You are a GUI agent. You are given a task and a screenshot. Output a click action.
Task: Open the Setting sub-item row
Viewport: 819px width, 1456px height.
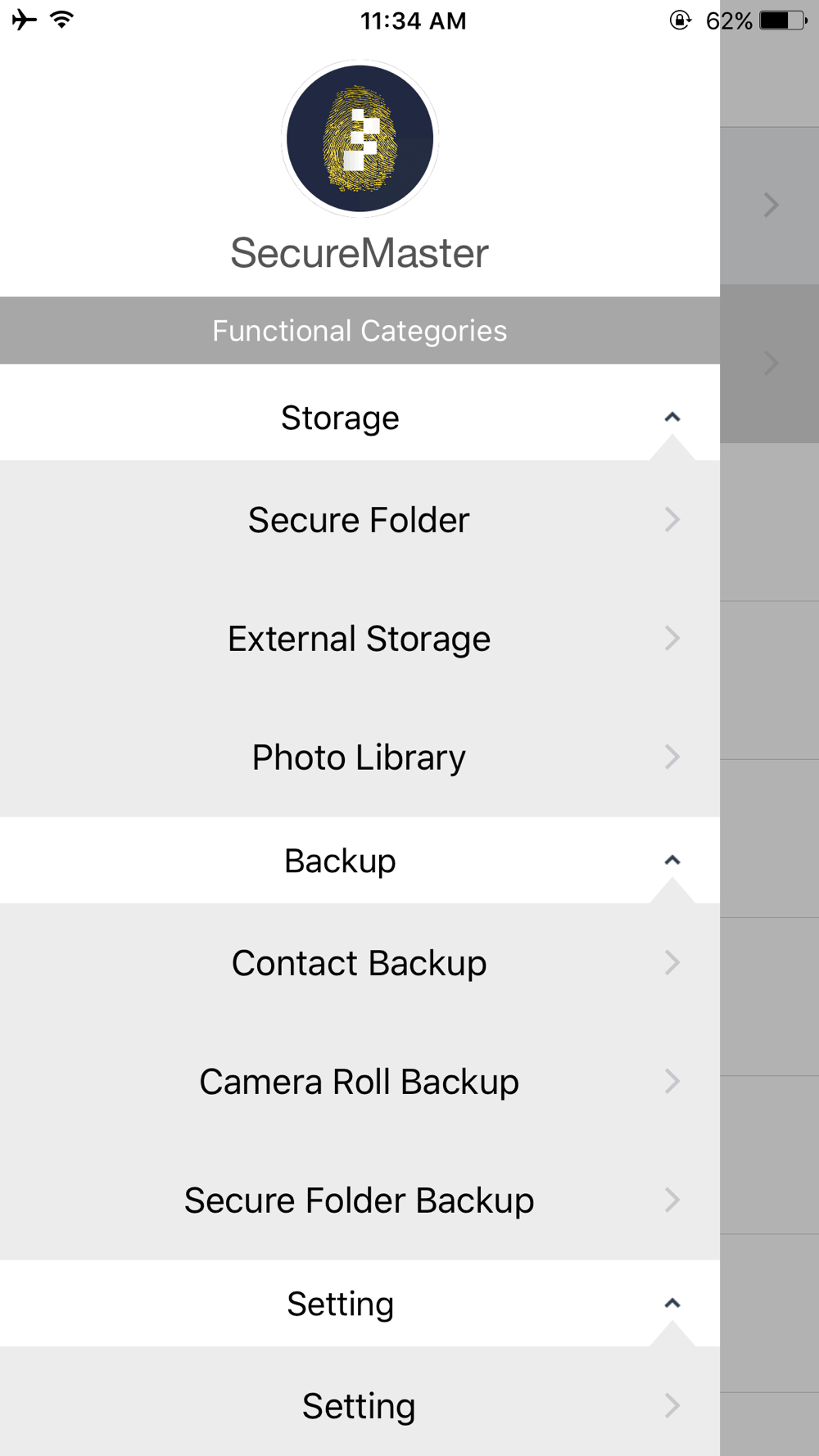pos(359,1406)
